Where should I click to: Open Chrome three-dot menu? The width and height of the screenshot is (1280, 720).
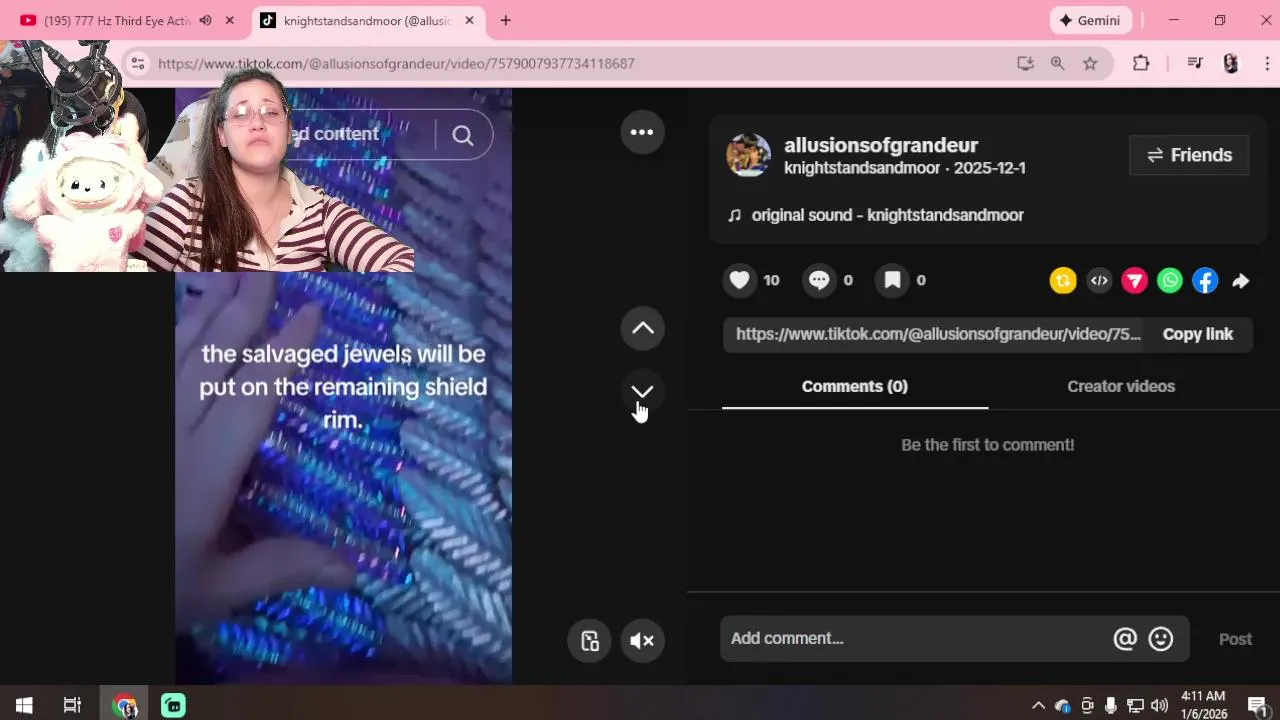point(1267,63)
